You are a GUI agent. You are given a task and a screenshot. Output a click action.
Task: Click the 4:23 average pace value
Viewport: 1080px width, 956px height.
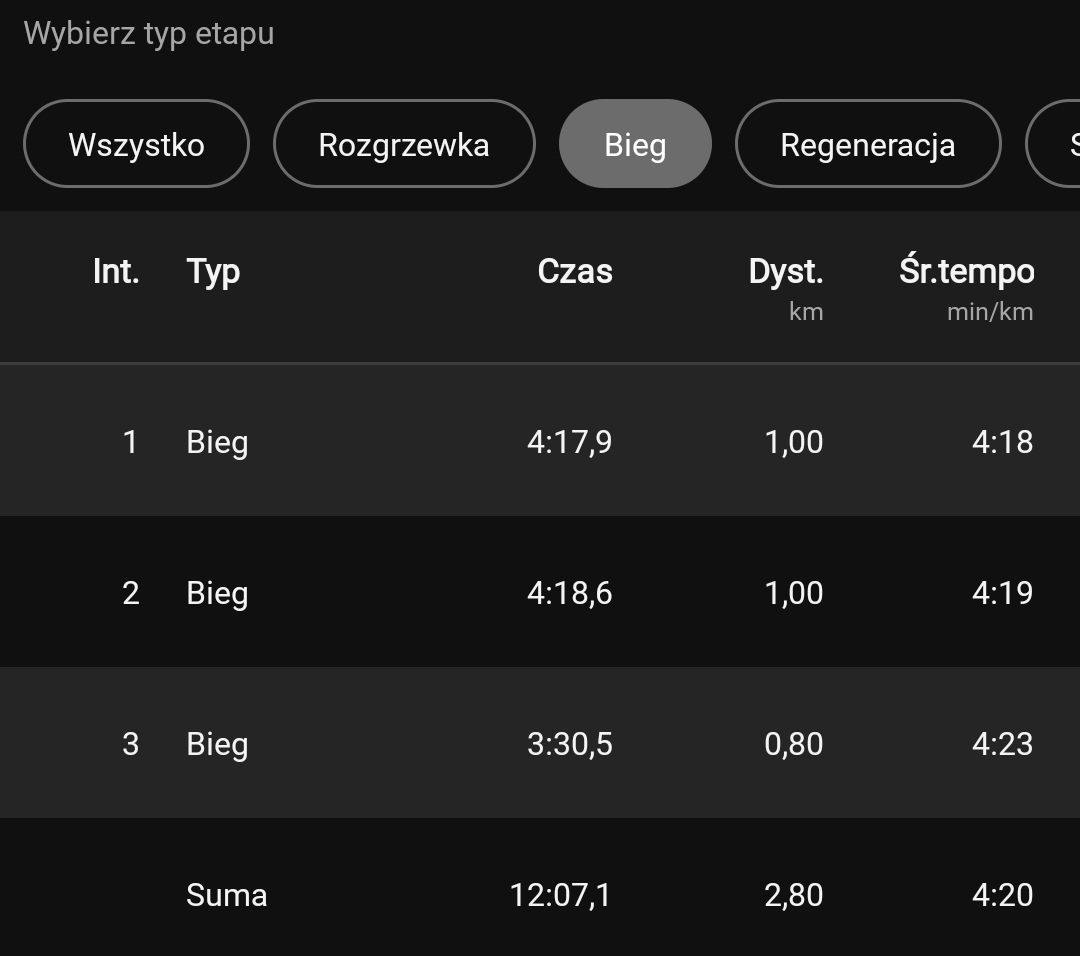tap(1002, 744)
